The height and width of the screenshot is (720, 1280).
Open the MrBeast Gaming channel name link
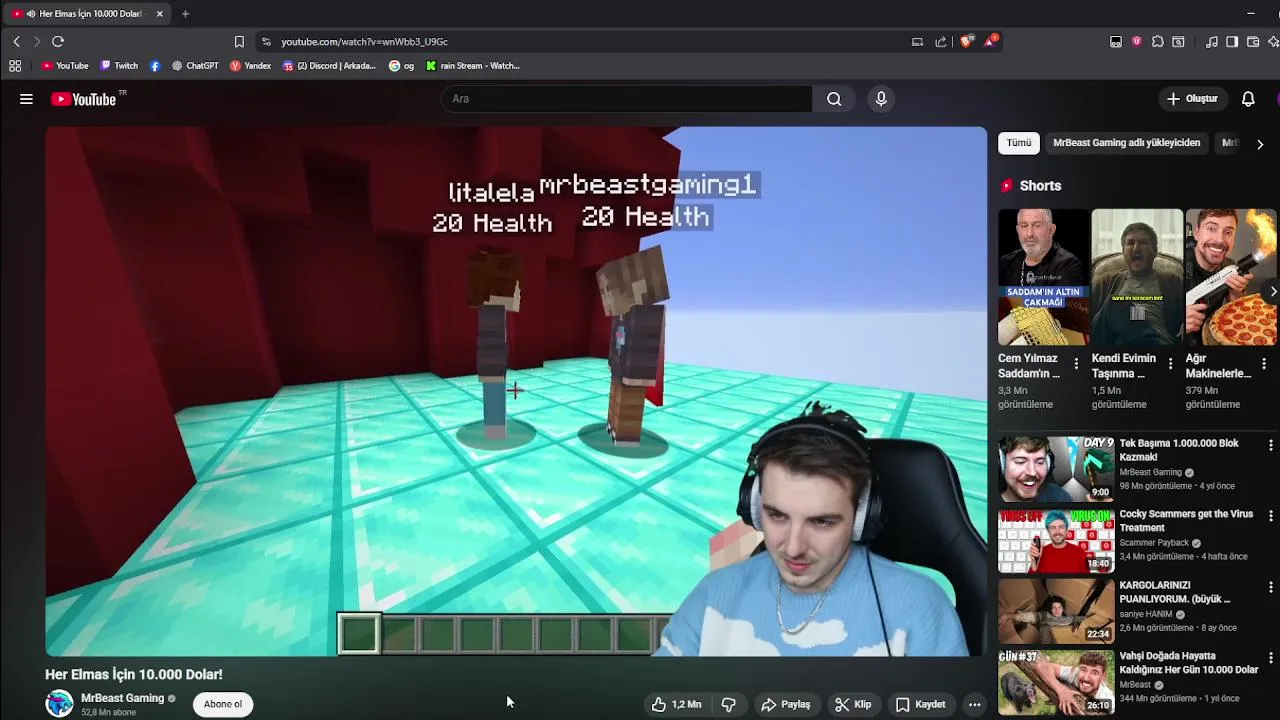pos(122,698)
